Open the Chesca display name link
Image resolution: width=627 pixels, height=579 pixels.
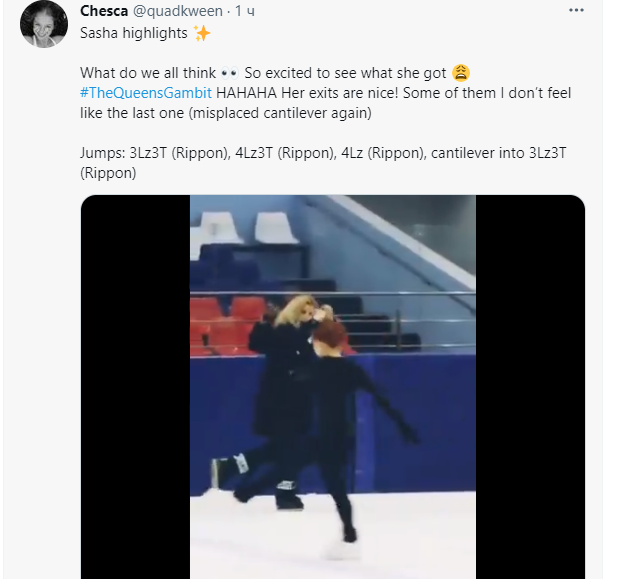click(x=104, y=10)
